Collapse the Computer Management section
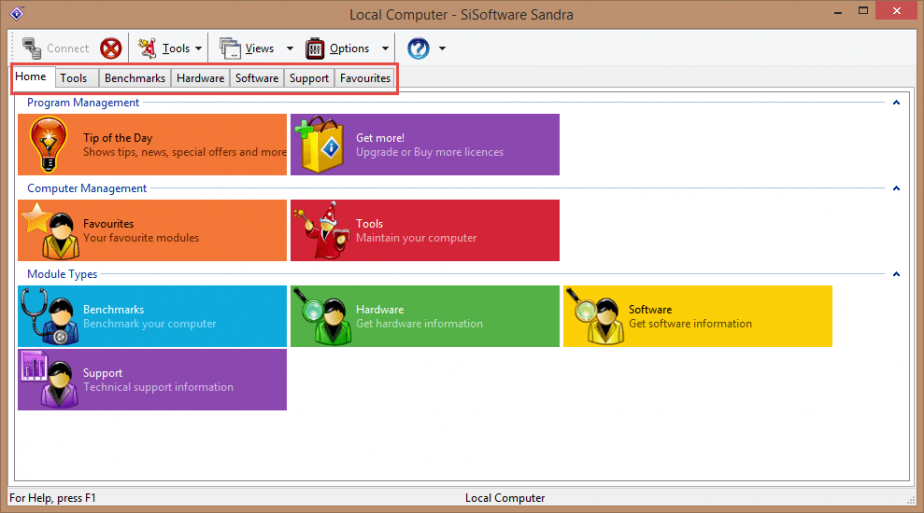This screenshot has width=924, height=513. click(x=896, y=188)
